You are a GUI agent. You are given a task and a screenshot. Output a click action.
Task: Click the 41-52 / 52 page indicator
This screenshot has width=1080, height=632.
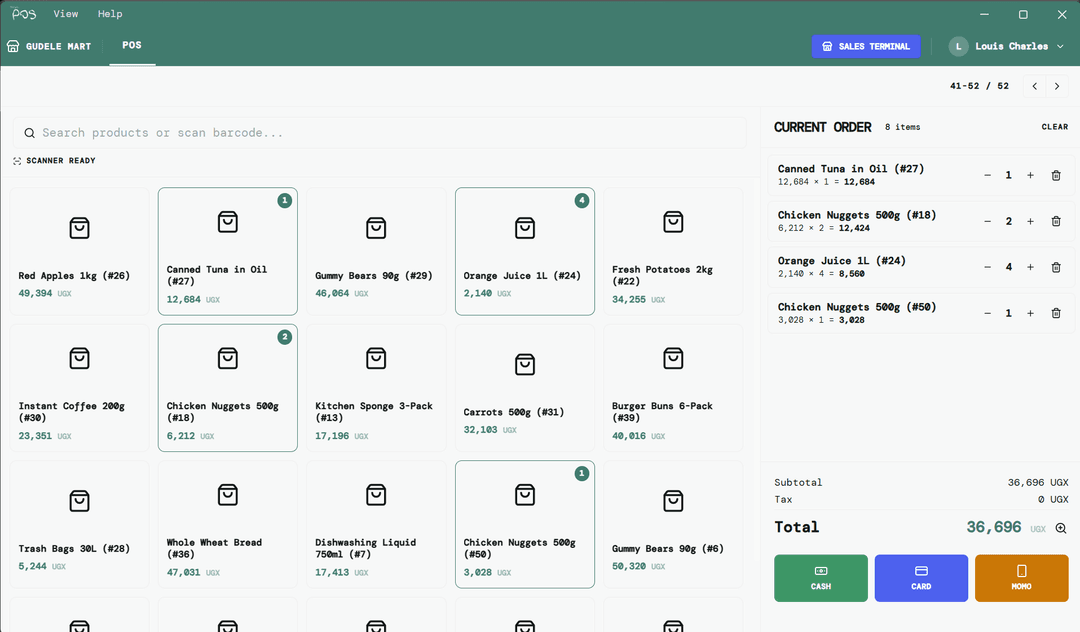(x=979, y=86)
